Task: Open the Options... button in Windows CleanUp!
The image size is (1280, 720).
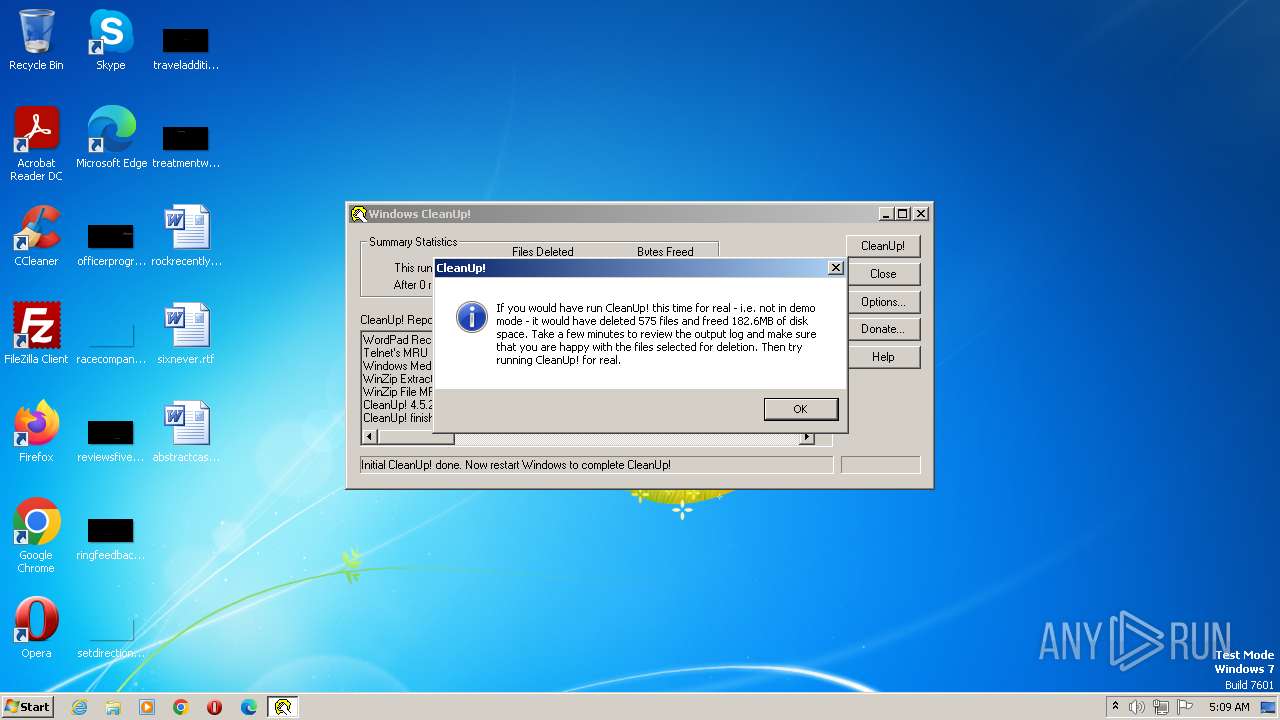Action: (x=883, y=302)
